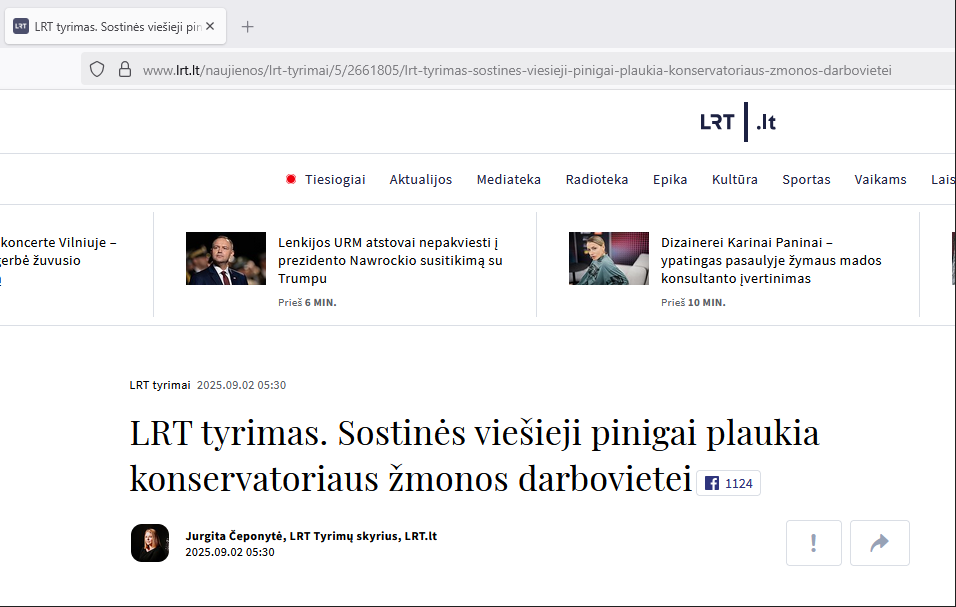Click the LRT favicon in the tab
The height and width of the screenshot is (607, 956).
(x=21, y=26)
